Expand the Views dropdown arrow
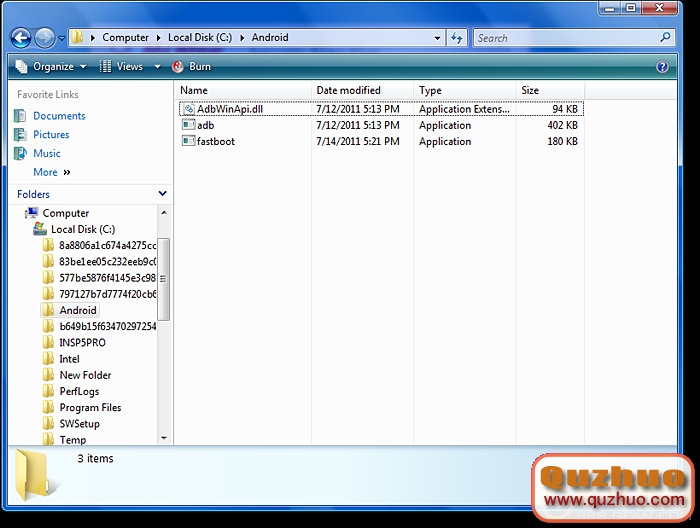Viewport: 700px width, 528px height. [x=157, y=67]
